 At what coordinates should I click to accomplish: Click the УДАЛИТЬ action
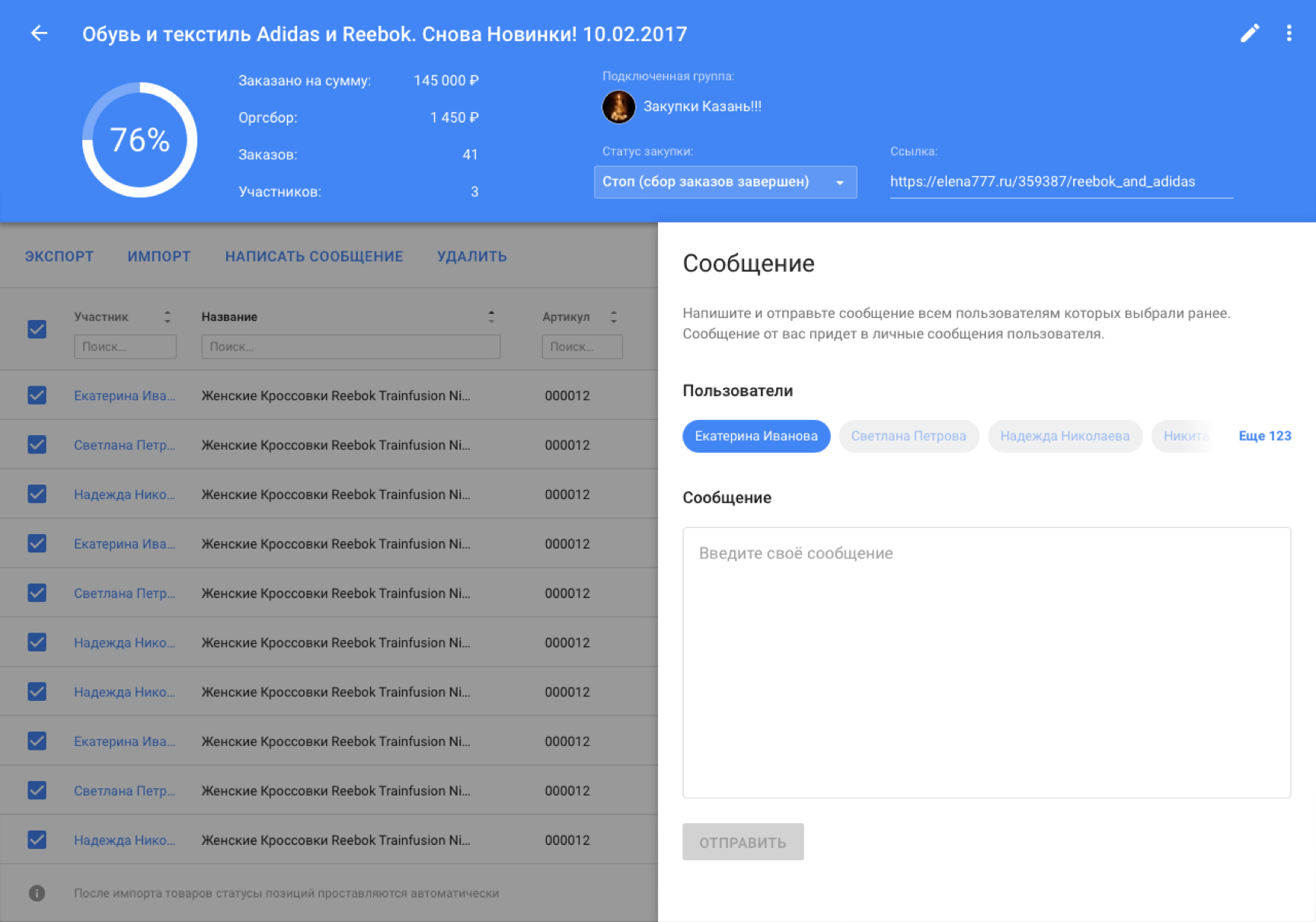(x=472, y=257)
